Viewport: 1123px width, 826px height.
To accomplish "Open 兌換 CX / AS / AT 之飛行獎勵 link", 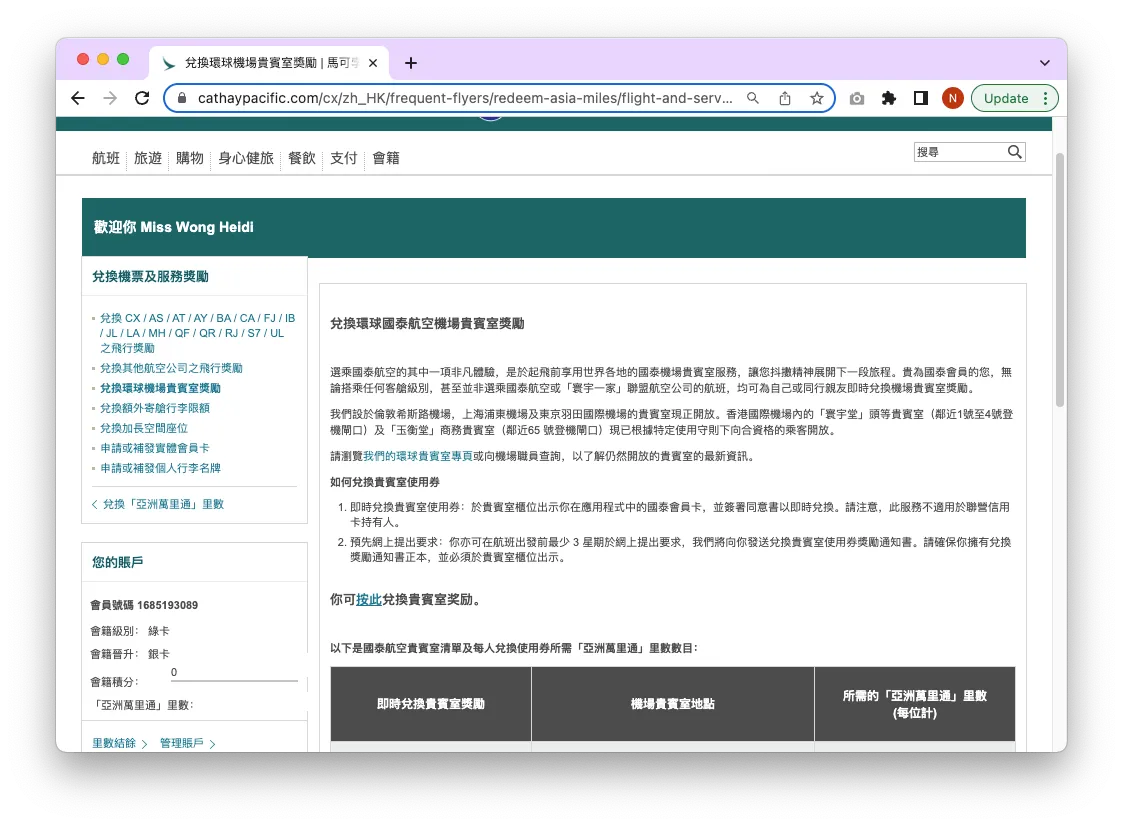I will pos(197,333).
